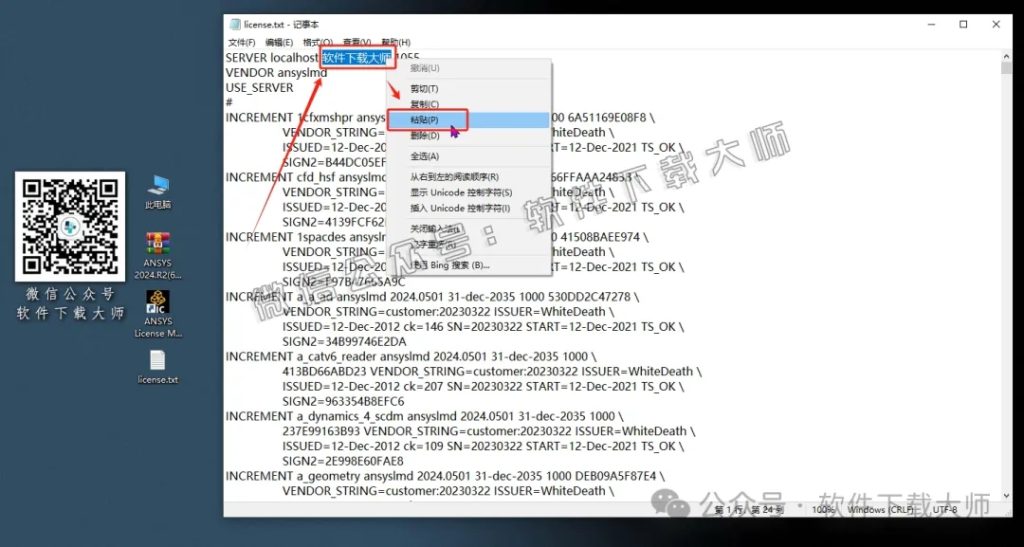Click the ck=207 ISSUED line
The width and height of the screenshot is (1024, 547).
click(x=483, y=386)
